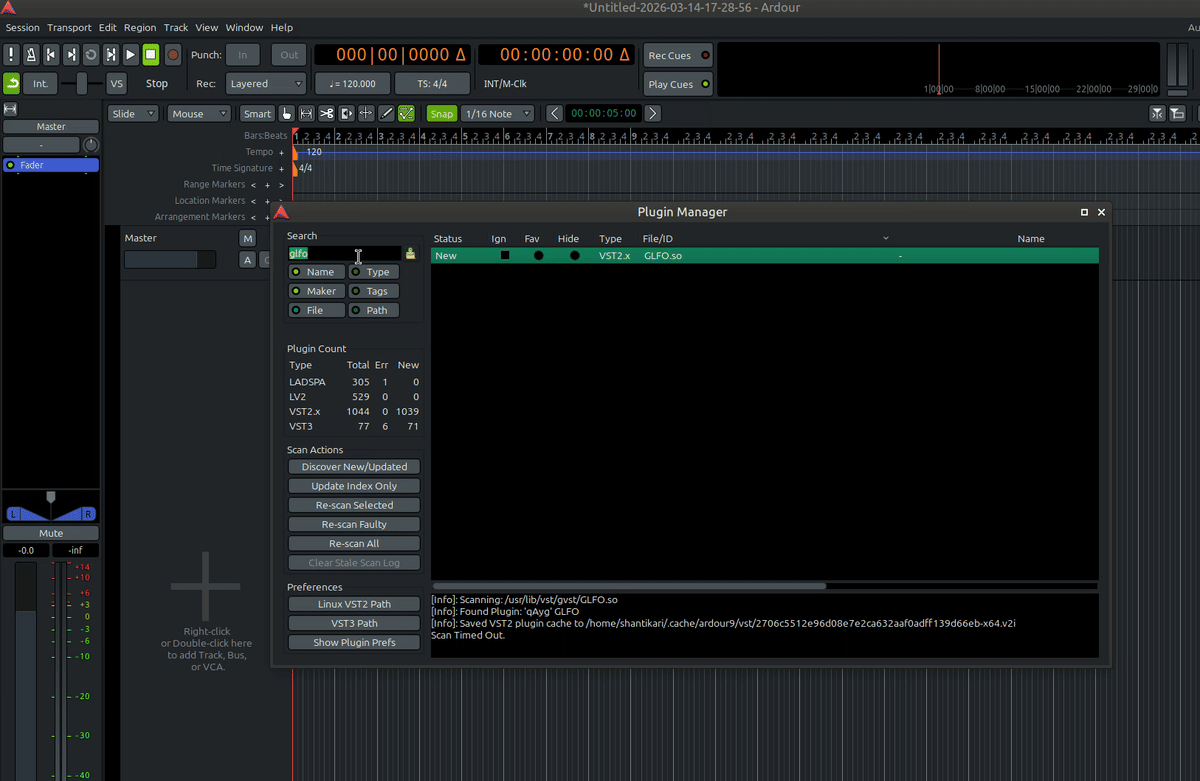Activate the loop playback icon

[91, 54]
